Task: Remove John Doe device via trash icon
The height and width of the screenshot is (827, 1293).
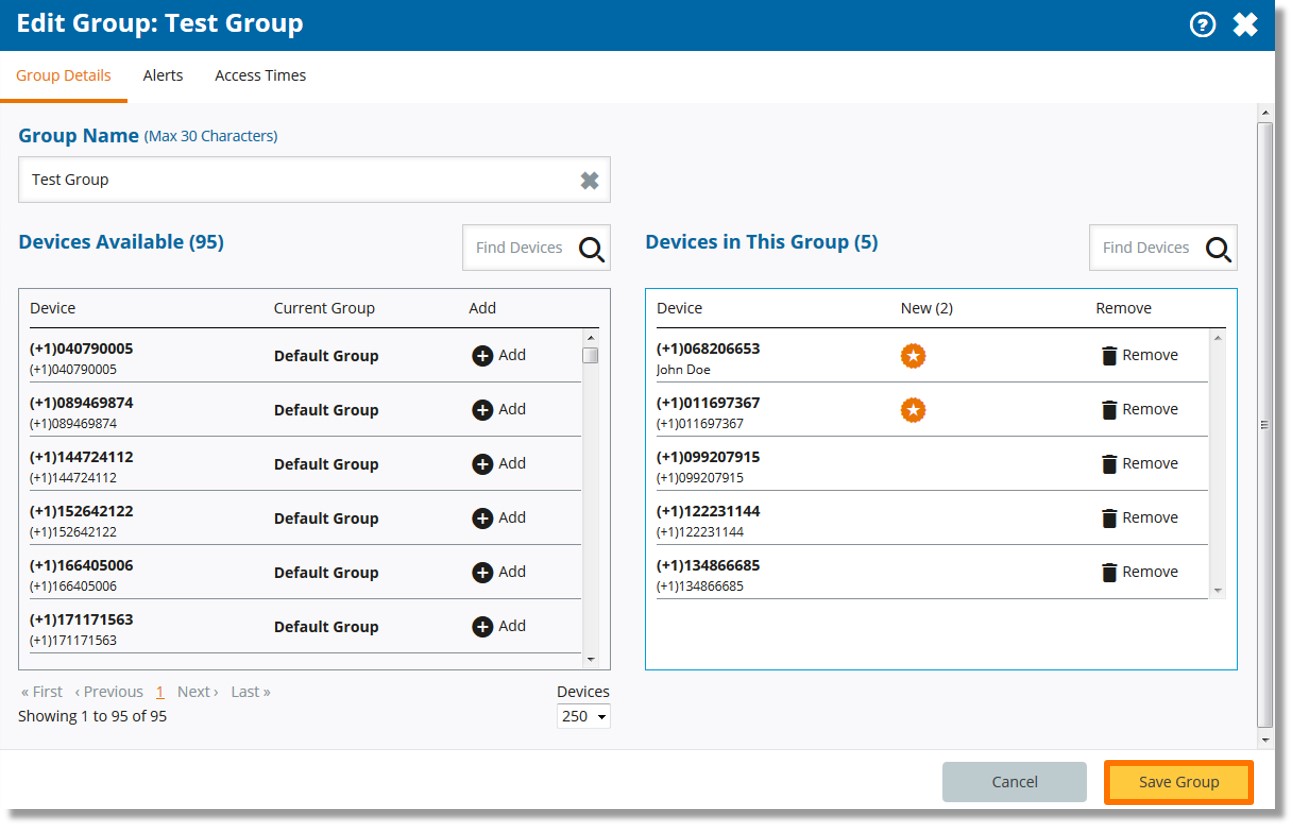Action: [1109, 355]
